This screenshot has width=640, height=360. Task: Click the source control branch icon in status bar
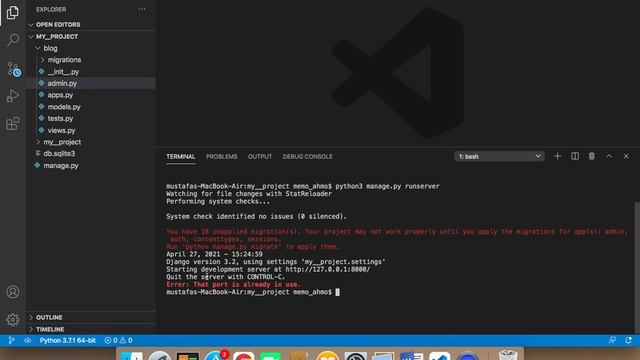(x=11, y=340)
